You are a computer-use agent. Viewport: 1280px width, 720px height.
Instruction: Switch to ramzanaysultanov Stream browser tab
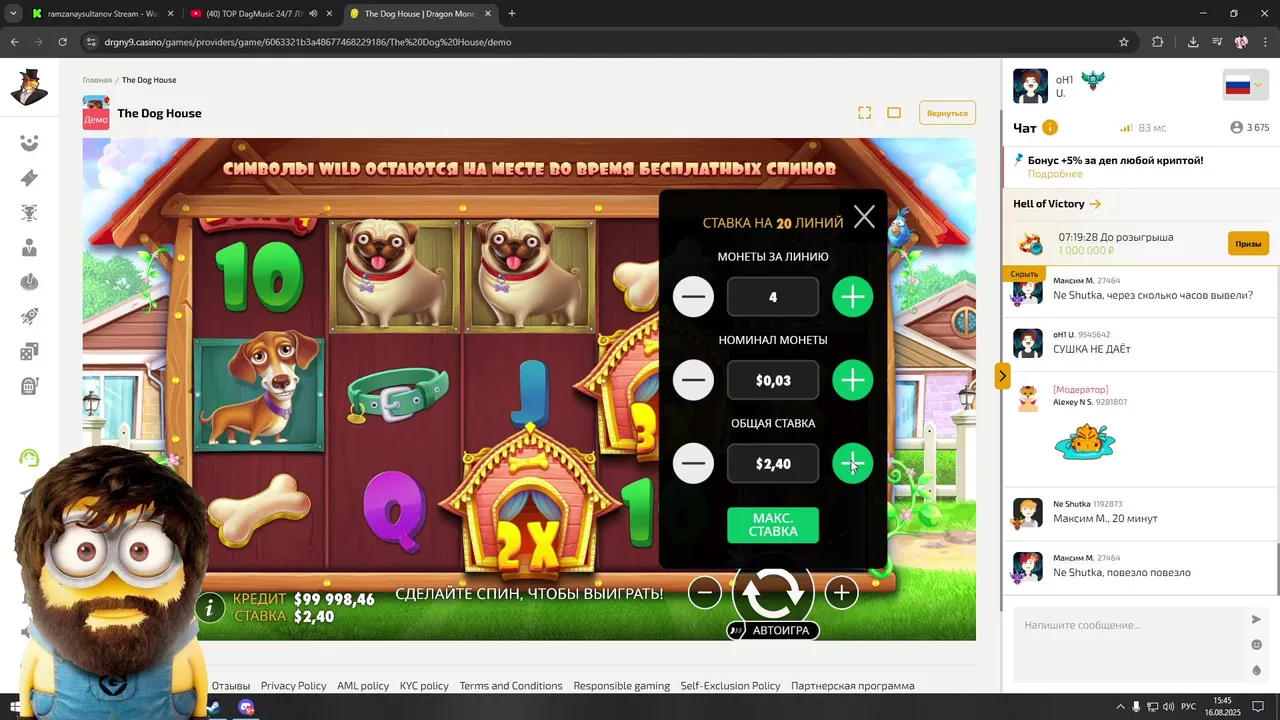point(101,14)
